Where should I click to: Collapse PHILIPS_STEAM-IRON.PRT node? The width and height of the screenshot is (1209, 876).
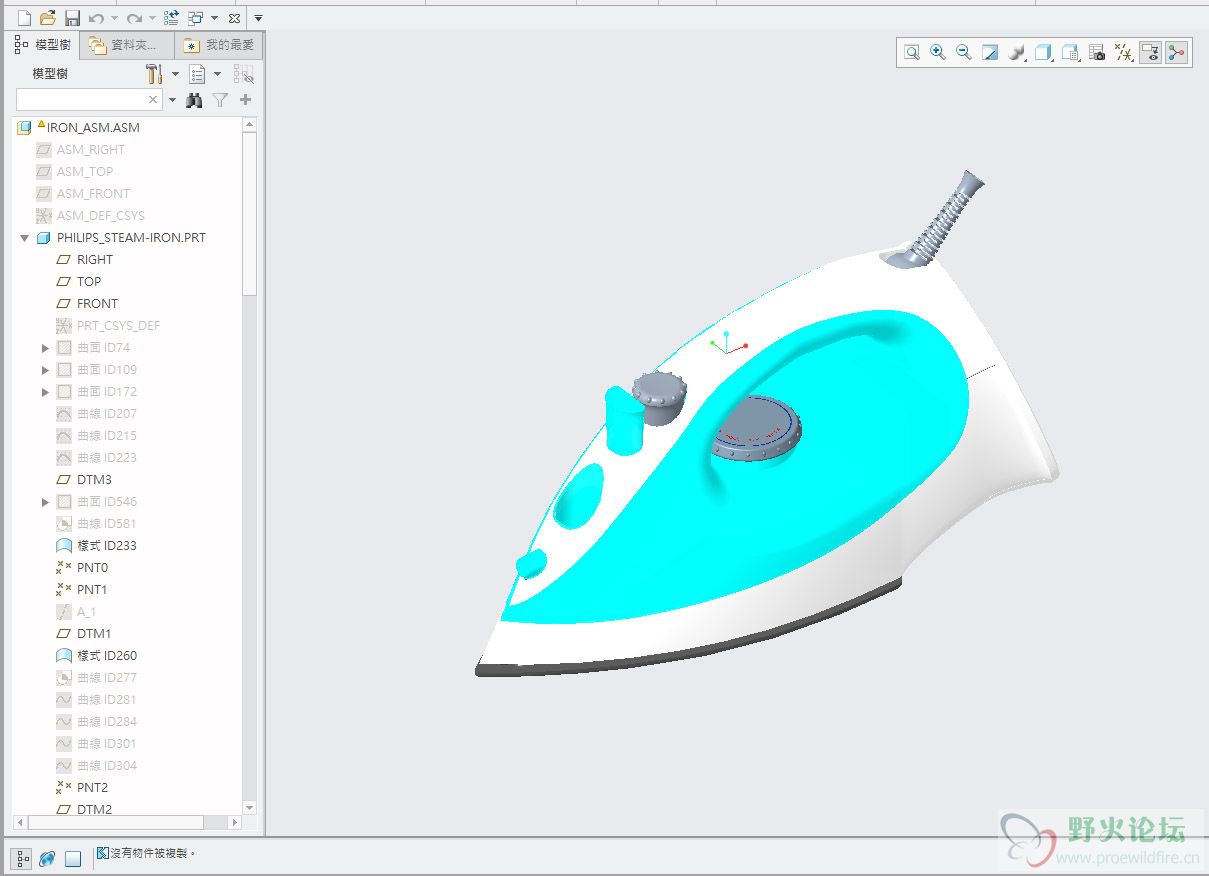(x=25, y=238)
